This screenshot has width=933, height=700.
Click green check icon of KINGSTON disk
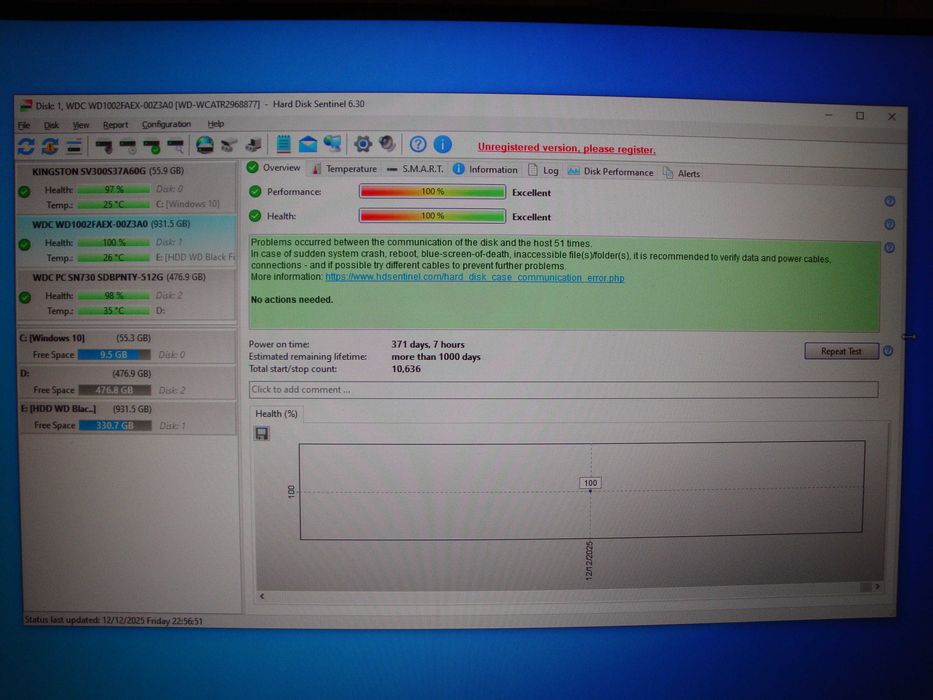tap(24, 192)
